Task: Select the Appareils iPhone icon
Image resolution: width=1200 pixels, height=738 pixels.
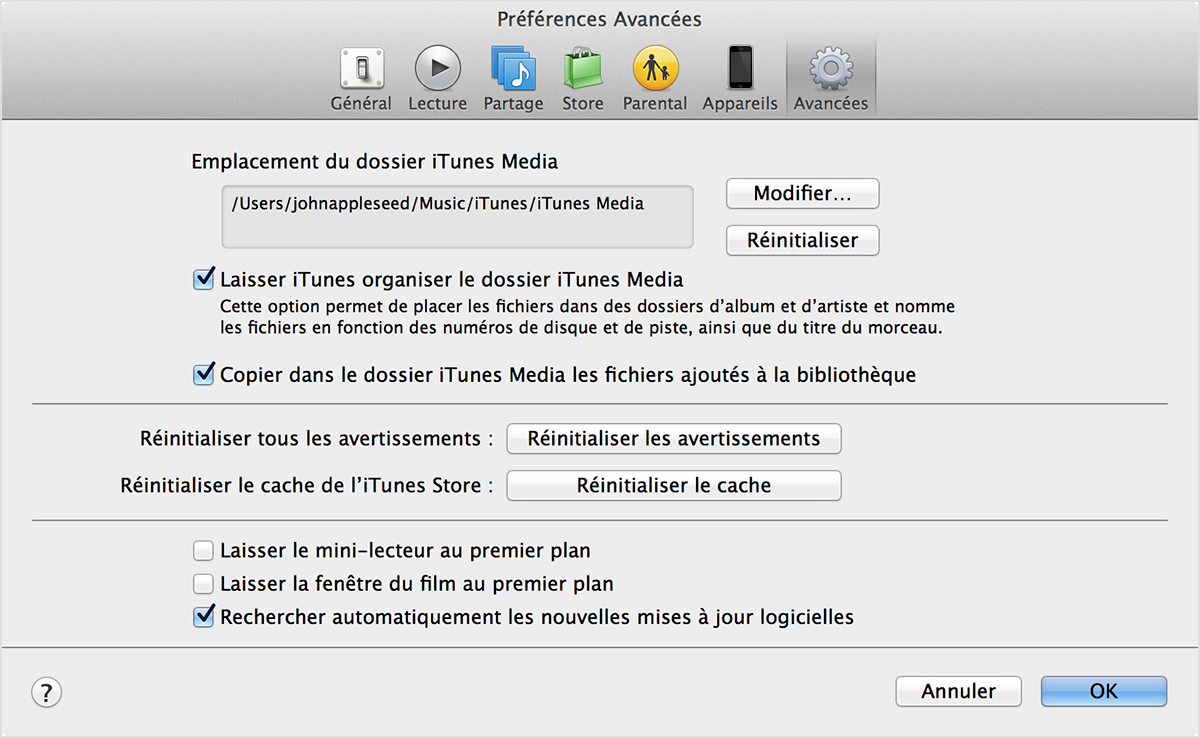Action: click(x=740, y=70)
